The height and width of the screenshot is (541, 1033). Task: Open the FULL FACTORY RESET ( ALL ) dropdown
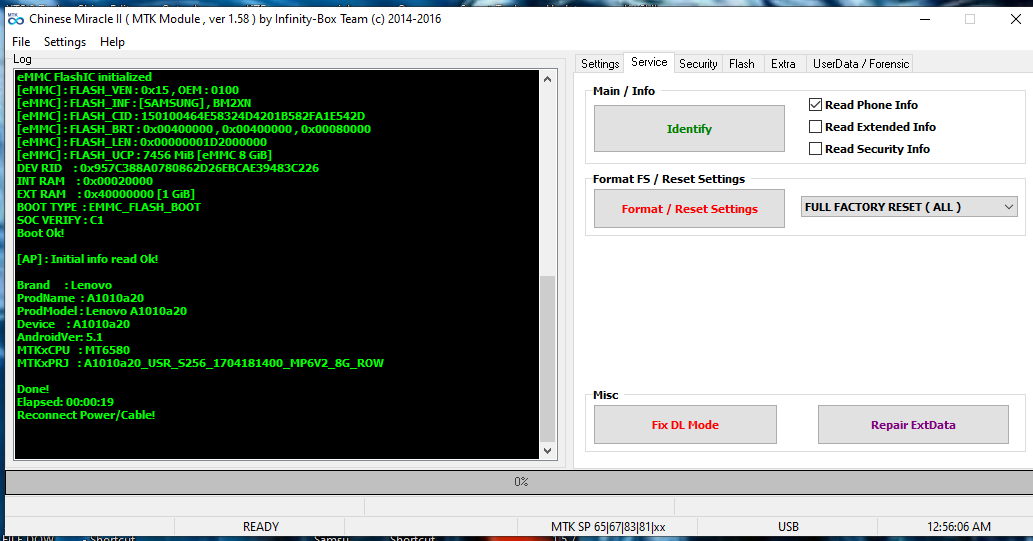909,207
